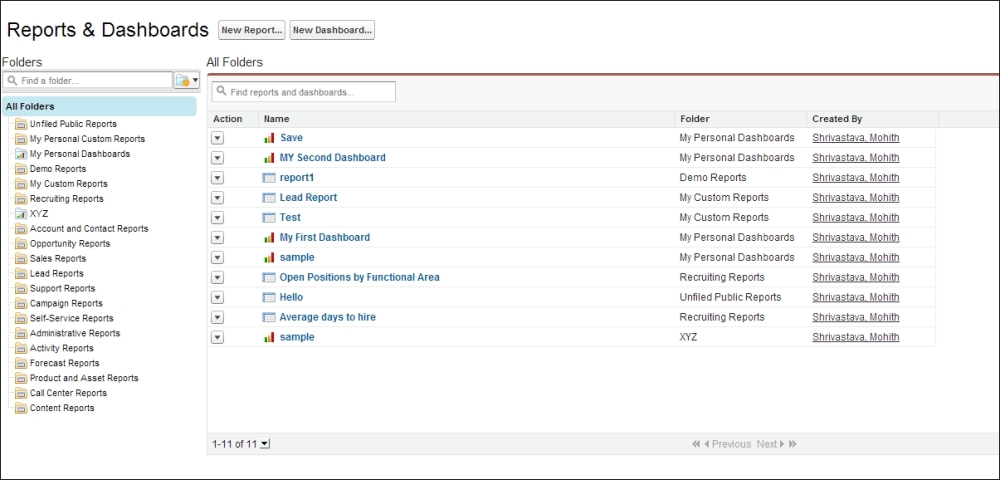Click the dashboard icon next to Save
Screen dimensions: 1000x480
(268, 138)
